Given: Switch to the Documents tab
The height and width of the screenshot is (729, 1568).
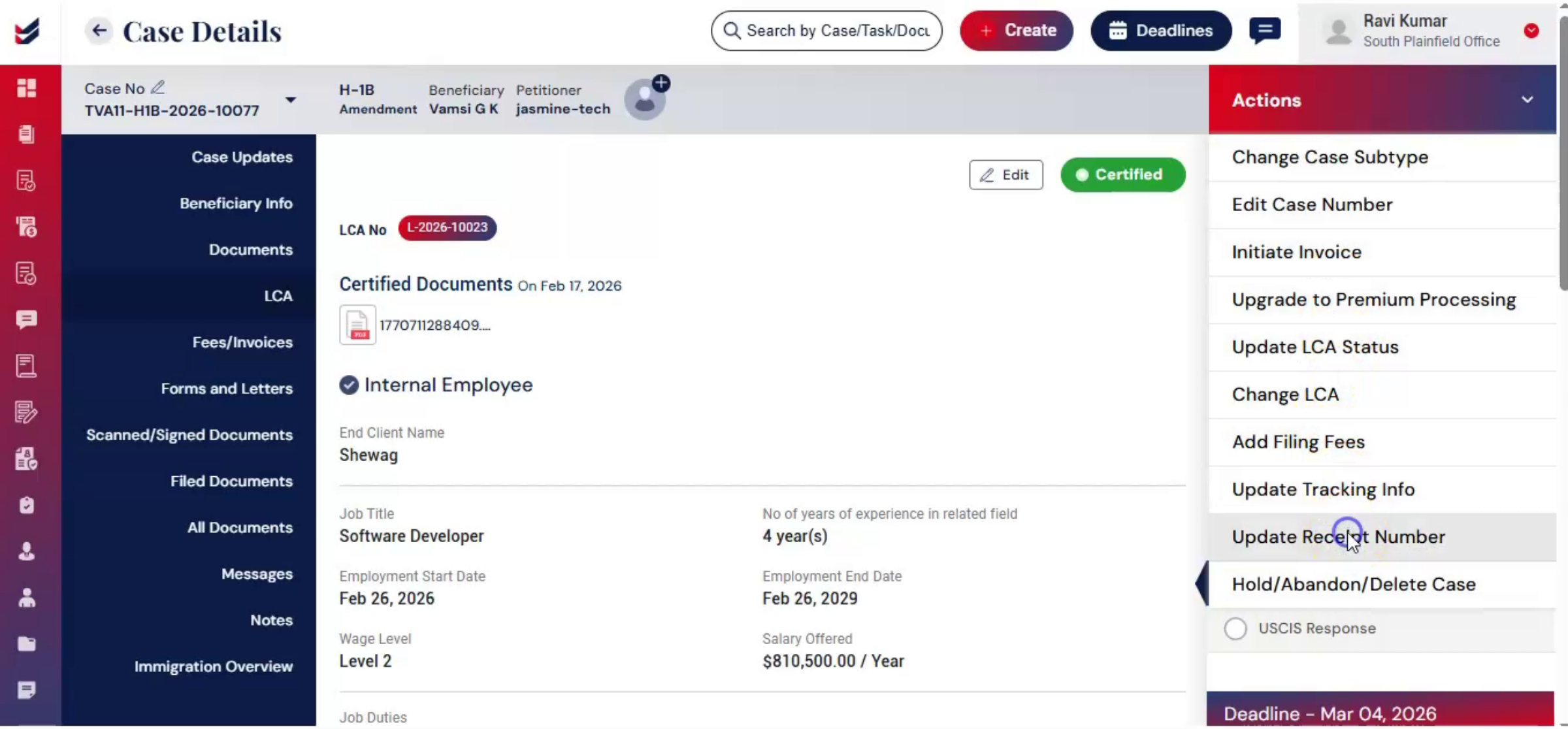Looking at the screenshot, I should coord(250,250).
